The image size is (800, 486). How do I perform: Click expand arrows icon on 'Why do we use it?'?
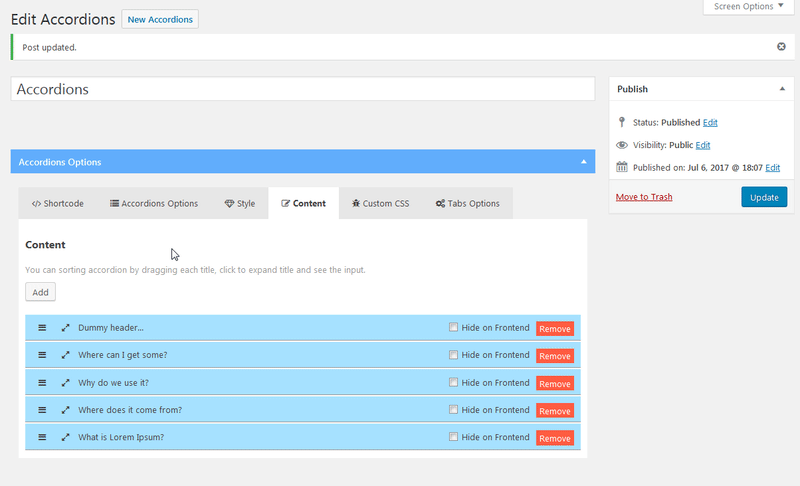[x=65, y=382]
